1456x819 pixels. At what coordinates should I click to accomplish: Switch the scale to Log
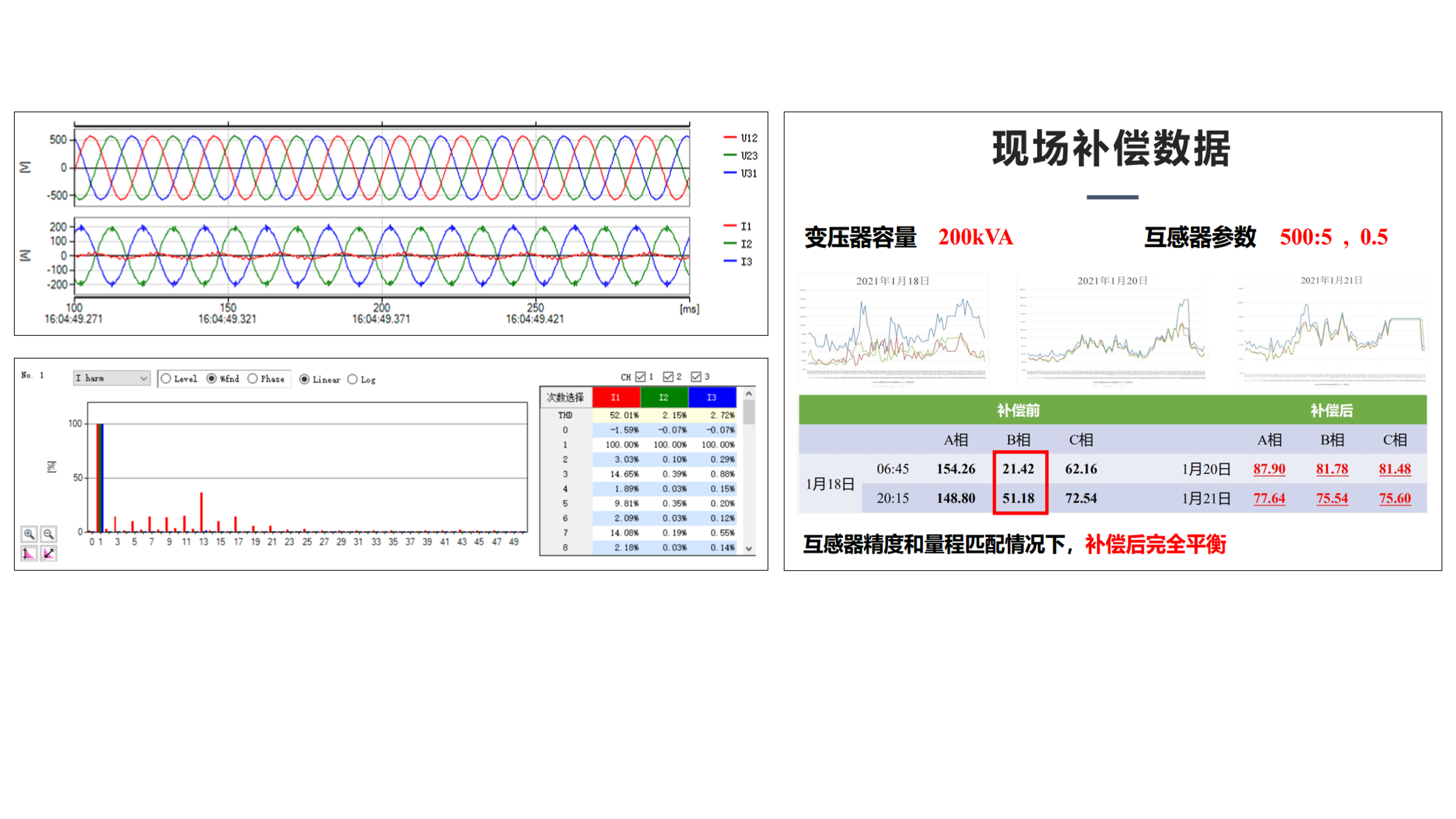coord(353,379)
